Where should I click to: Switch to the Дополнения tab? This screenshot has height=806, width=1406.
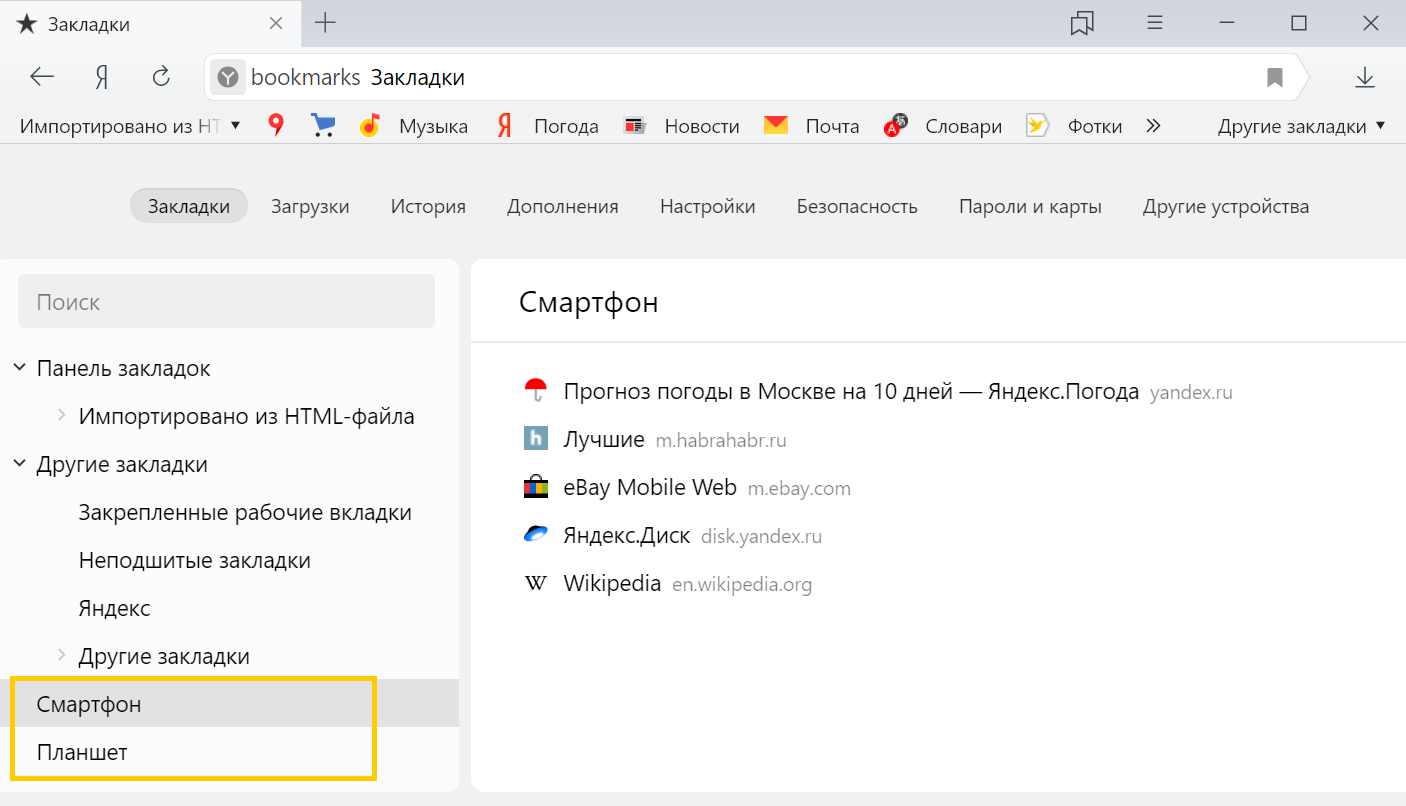pyautogui.click(x=562, y=207)
